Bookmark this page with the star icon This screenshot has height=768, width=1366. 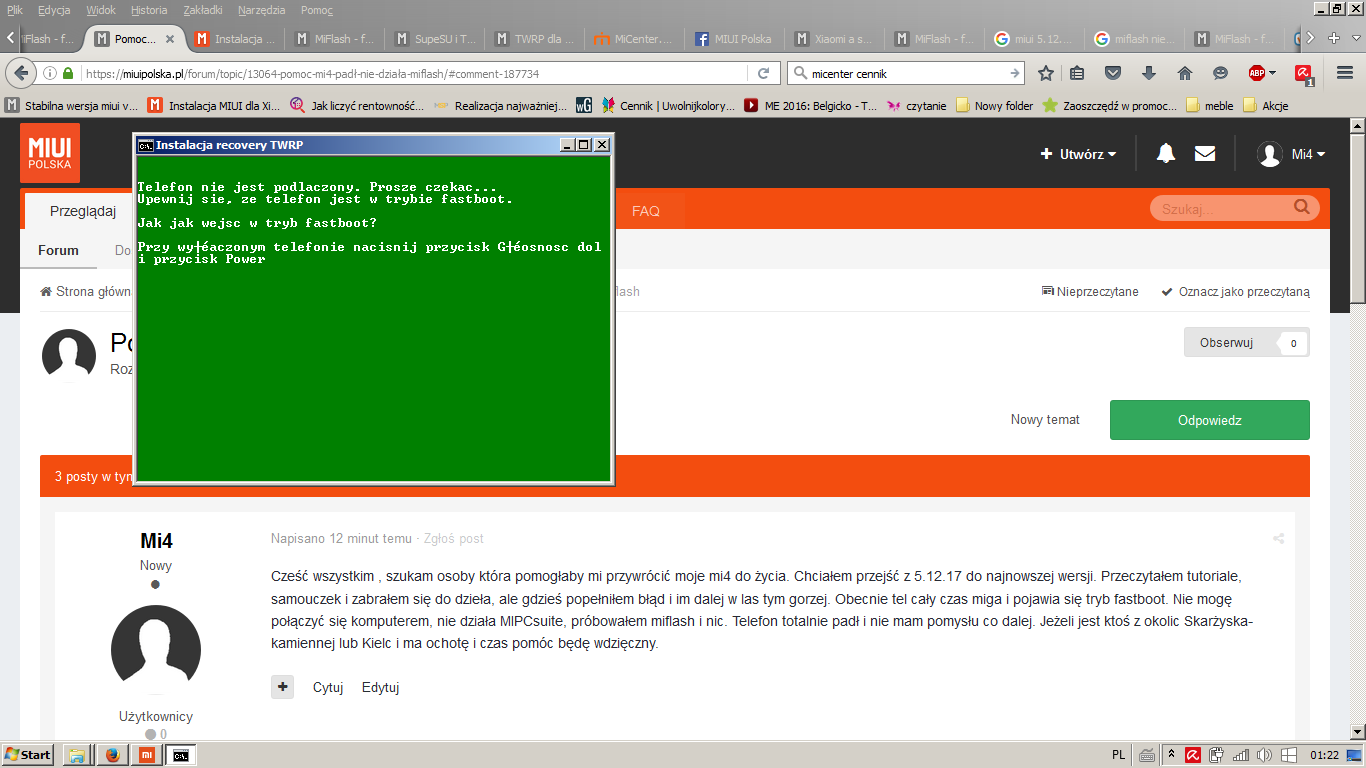1046,73
